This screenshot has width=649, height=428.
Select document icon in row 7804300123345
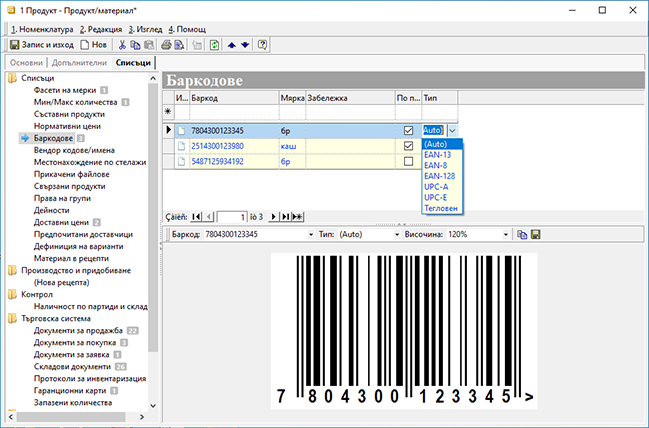(x=181, y=130)
